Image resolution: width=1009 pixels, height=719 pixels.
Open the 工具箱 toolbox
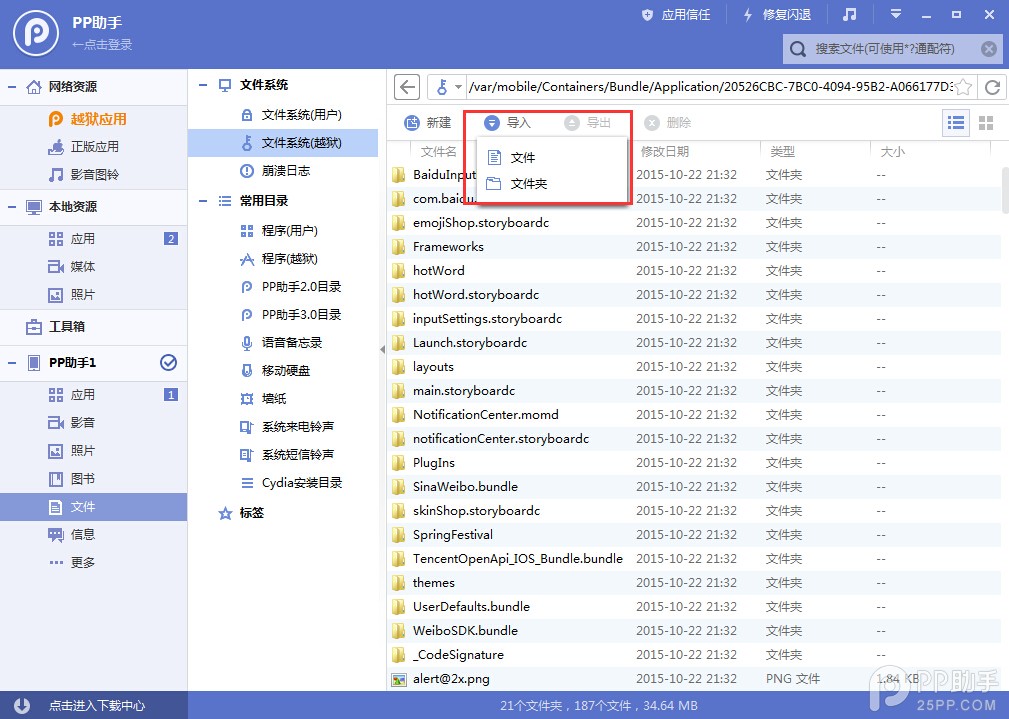click(93, 326)
